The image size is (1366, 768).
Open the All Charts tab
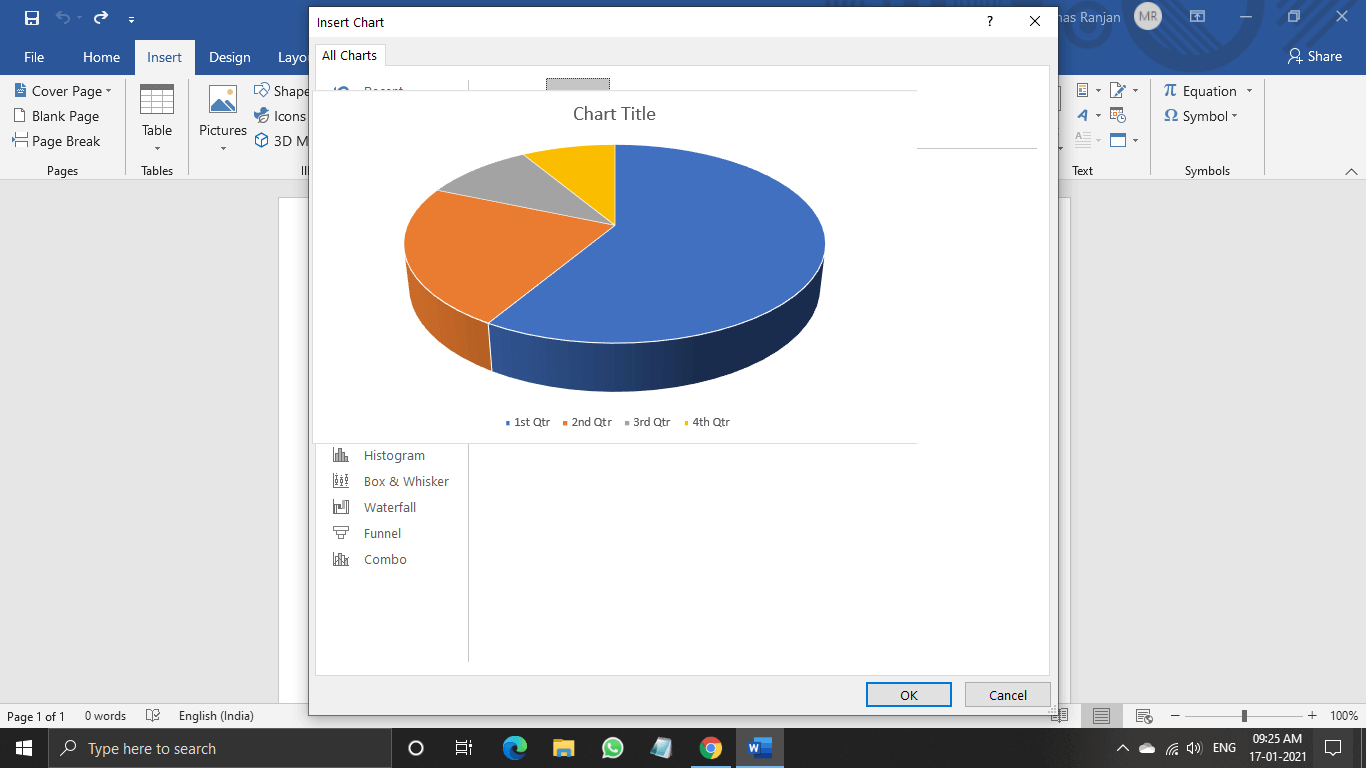point(349,55)
